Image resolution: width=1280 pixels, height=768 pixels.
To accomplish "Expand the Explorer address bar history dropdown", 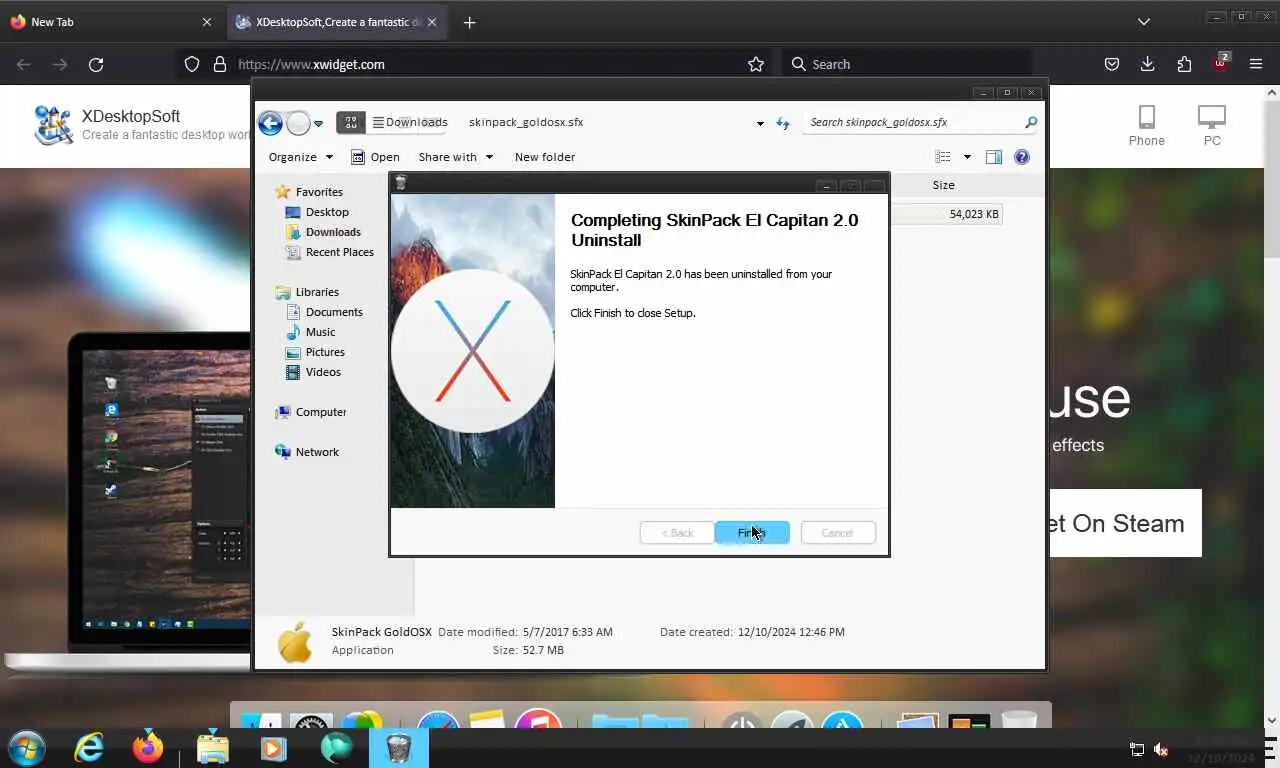I will pos(760,123).
